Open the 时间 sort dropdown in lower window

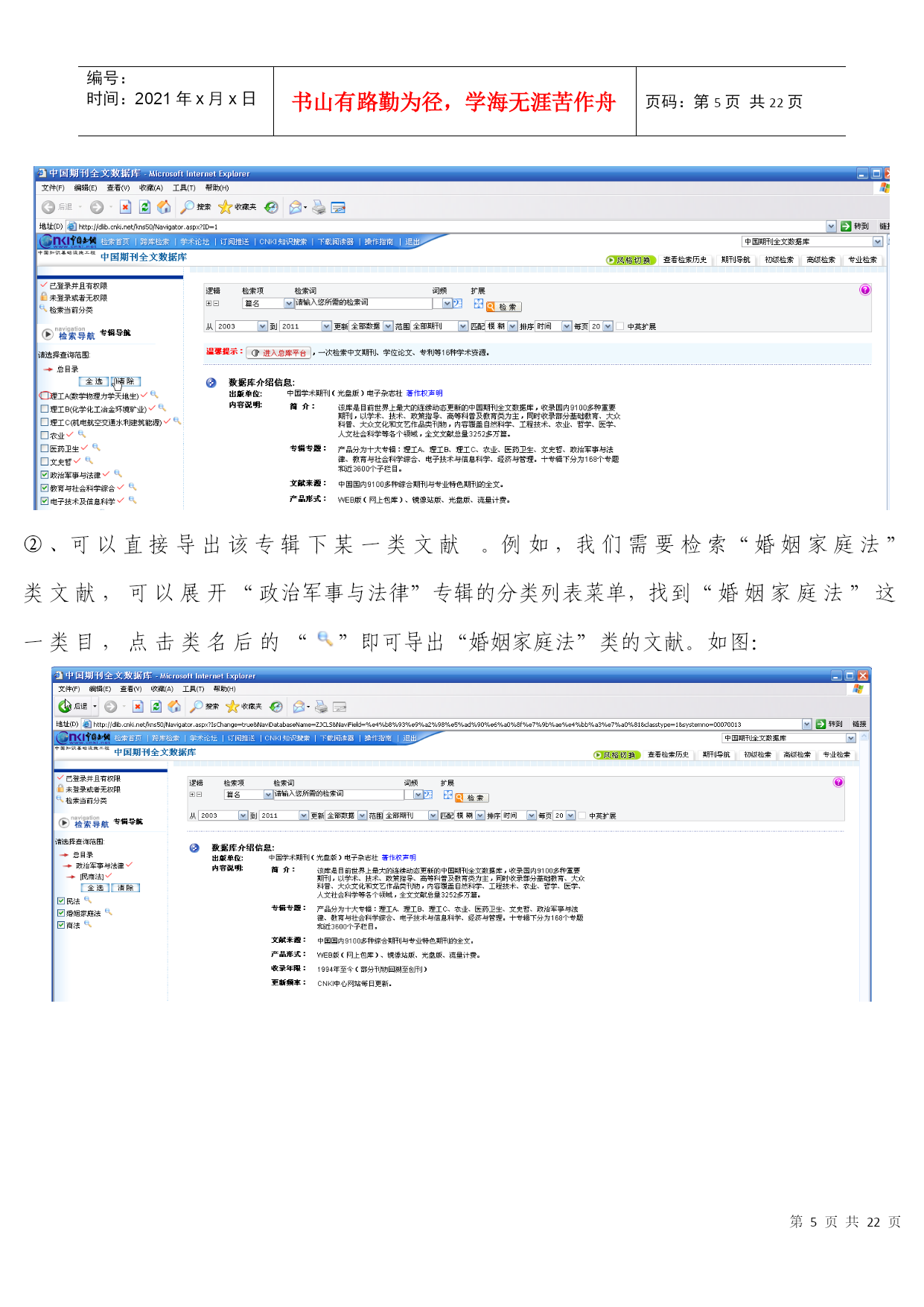(x=532, y=815)
